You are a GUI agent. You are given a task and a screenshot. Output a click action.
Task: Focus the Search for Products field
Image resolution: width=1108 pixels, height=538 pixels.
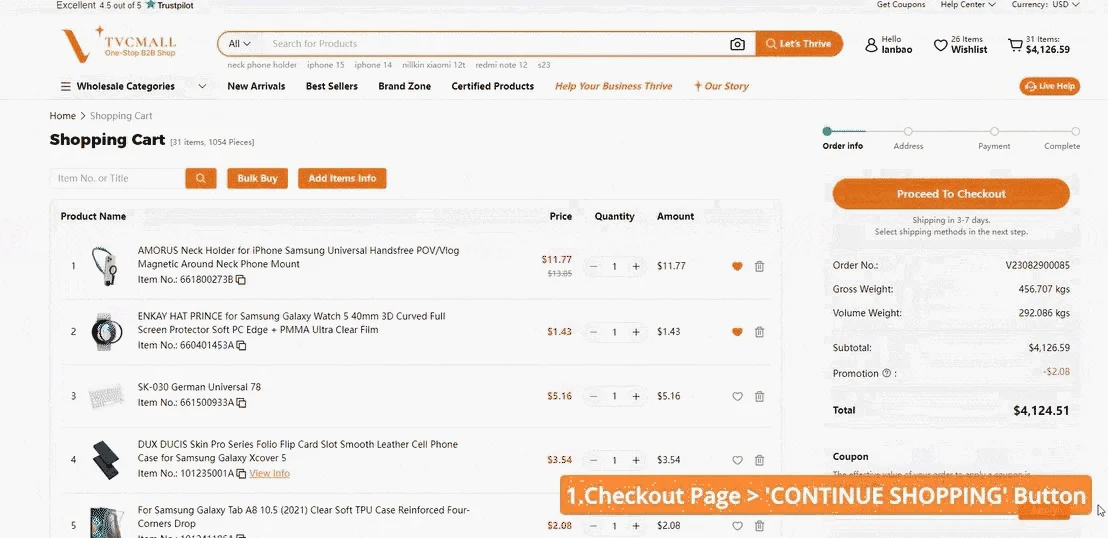(495, 44)
